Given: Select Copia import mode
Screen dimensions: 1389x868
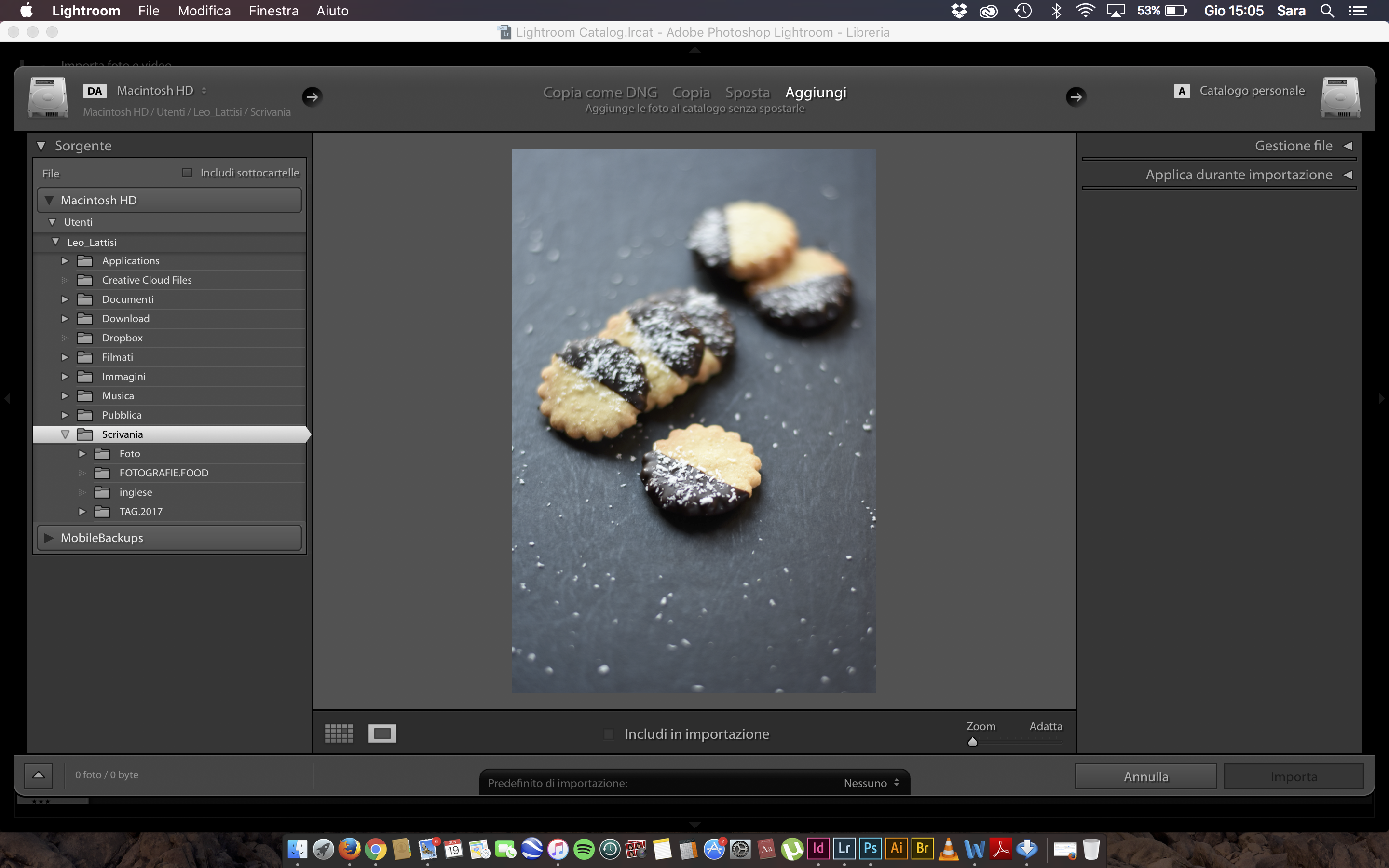Looking at the screenshot, I should click(x=691, y=93).
